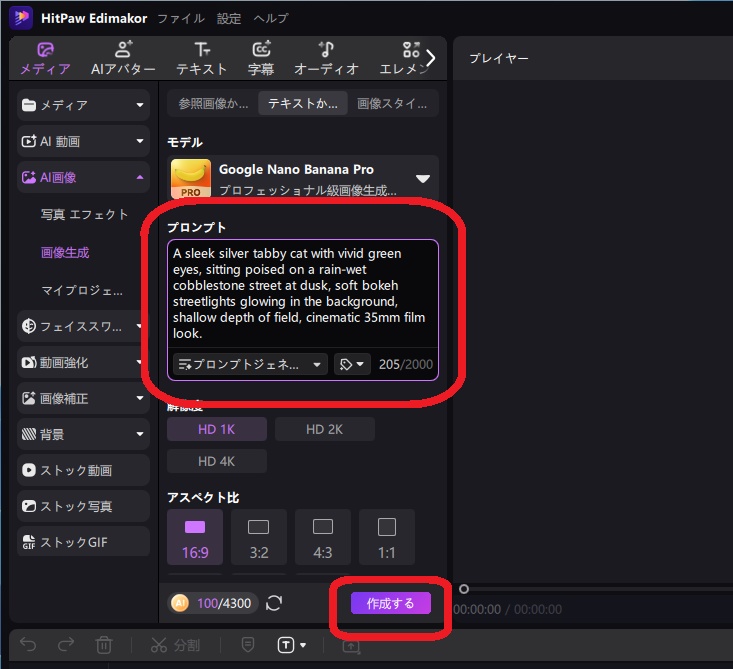The image size is (733, 669).
Task: Open the 設定 menu
Action: (x=229, y=18)
